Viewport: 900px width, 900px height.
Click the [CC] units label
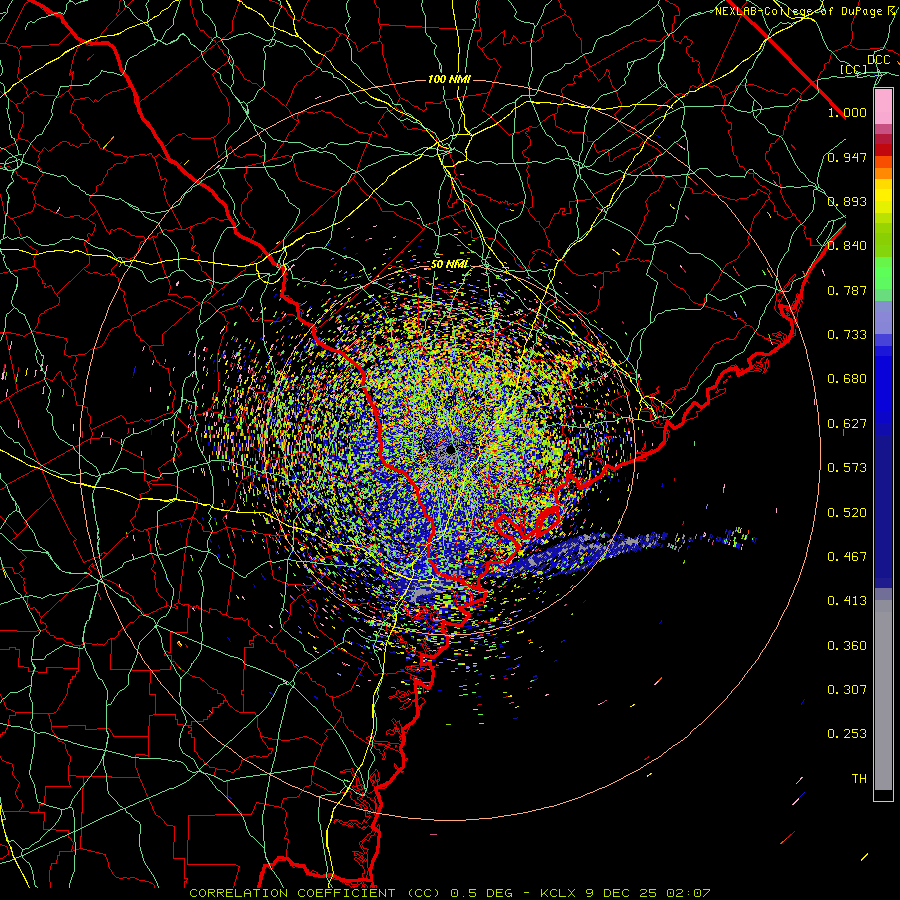854,69
